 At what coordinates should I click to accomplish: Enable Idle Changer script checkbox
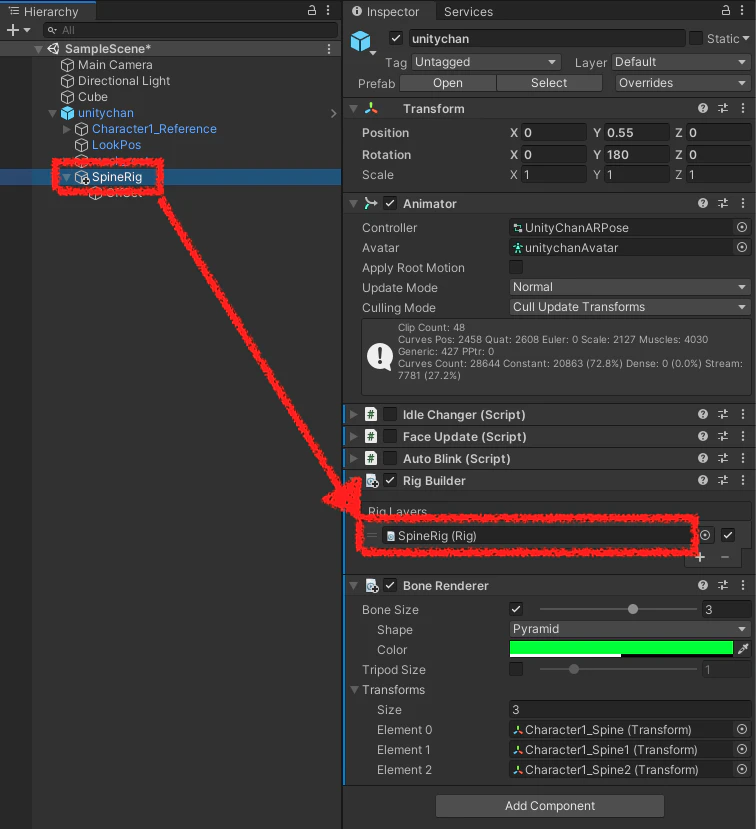point(390,414)
